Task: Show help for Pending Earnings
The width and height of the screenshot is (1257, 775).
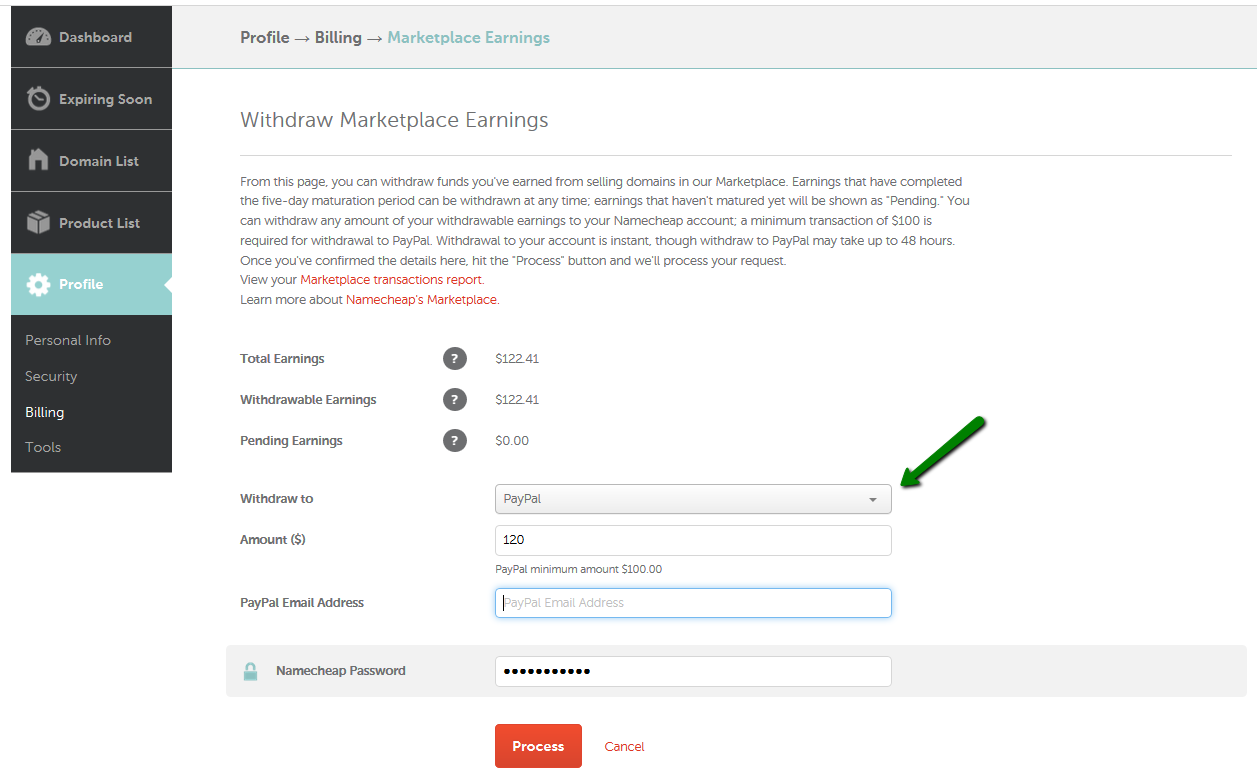Action: 455,441
